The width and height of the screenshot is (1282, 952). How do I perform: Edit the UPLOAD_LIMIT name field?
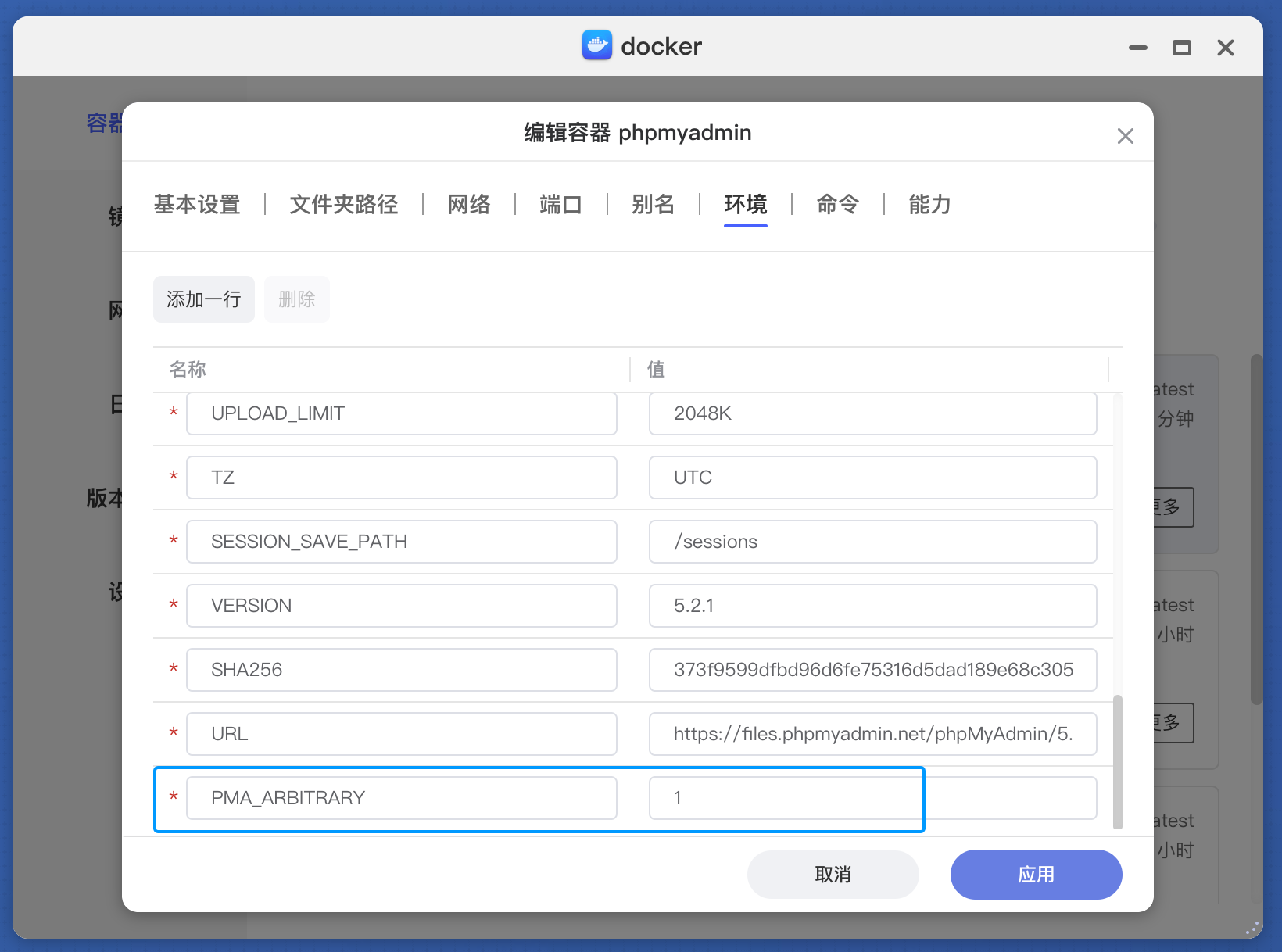pyautogui.click(x=402, y=413)
